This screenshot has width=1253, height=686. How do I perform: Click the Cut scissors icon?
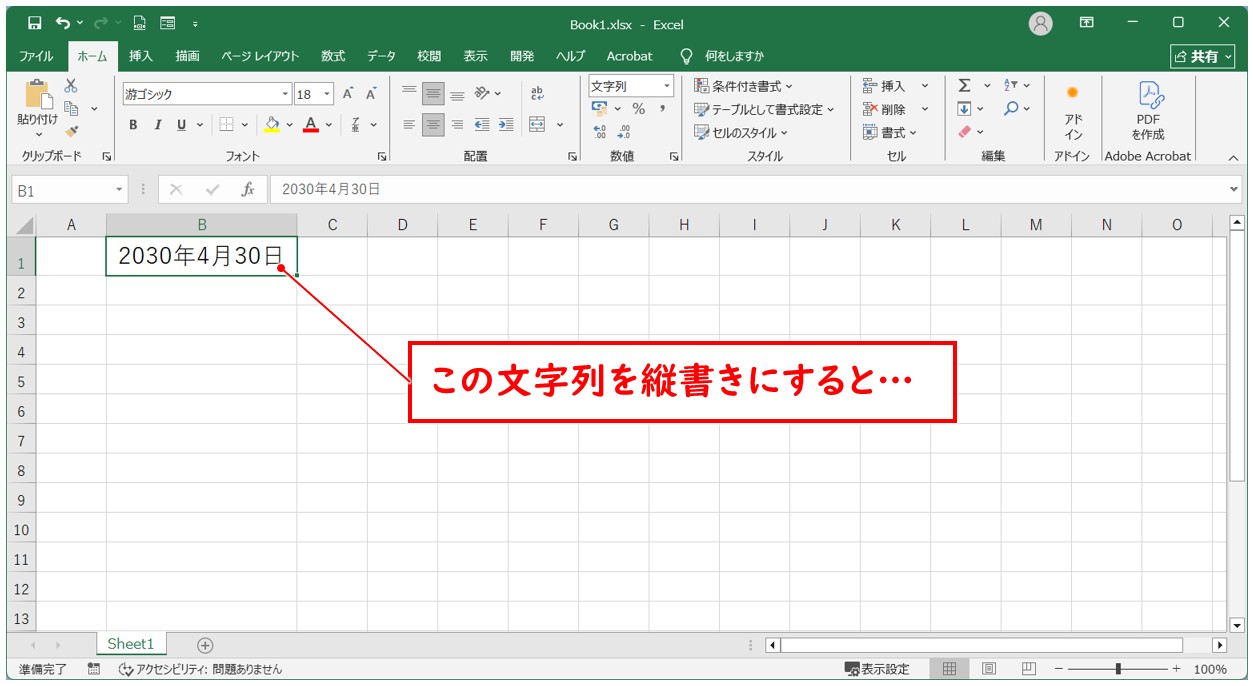[x=71, y=87]
